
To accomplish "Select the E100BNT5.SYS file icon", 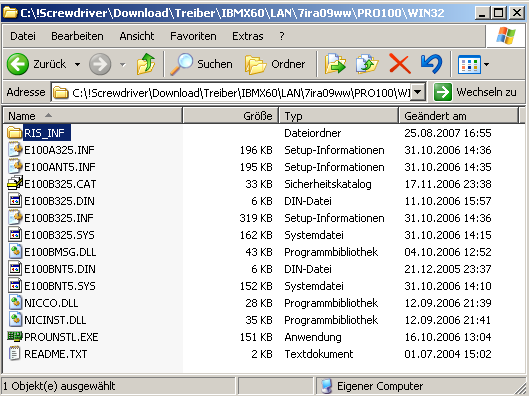I will 15,286.
